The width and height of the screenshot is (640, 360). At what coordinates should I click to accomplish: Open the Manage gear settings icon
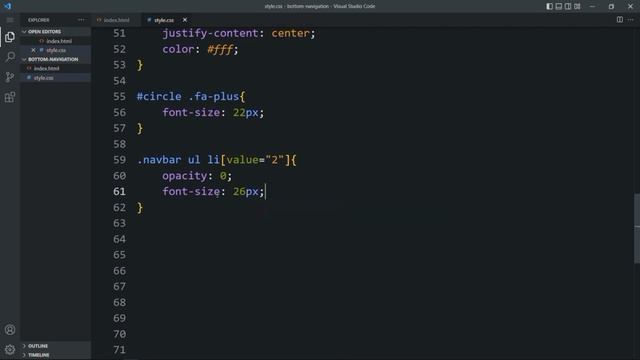(10, 349)
